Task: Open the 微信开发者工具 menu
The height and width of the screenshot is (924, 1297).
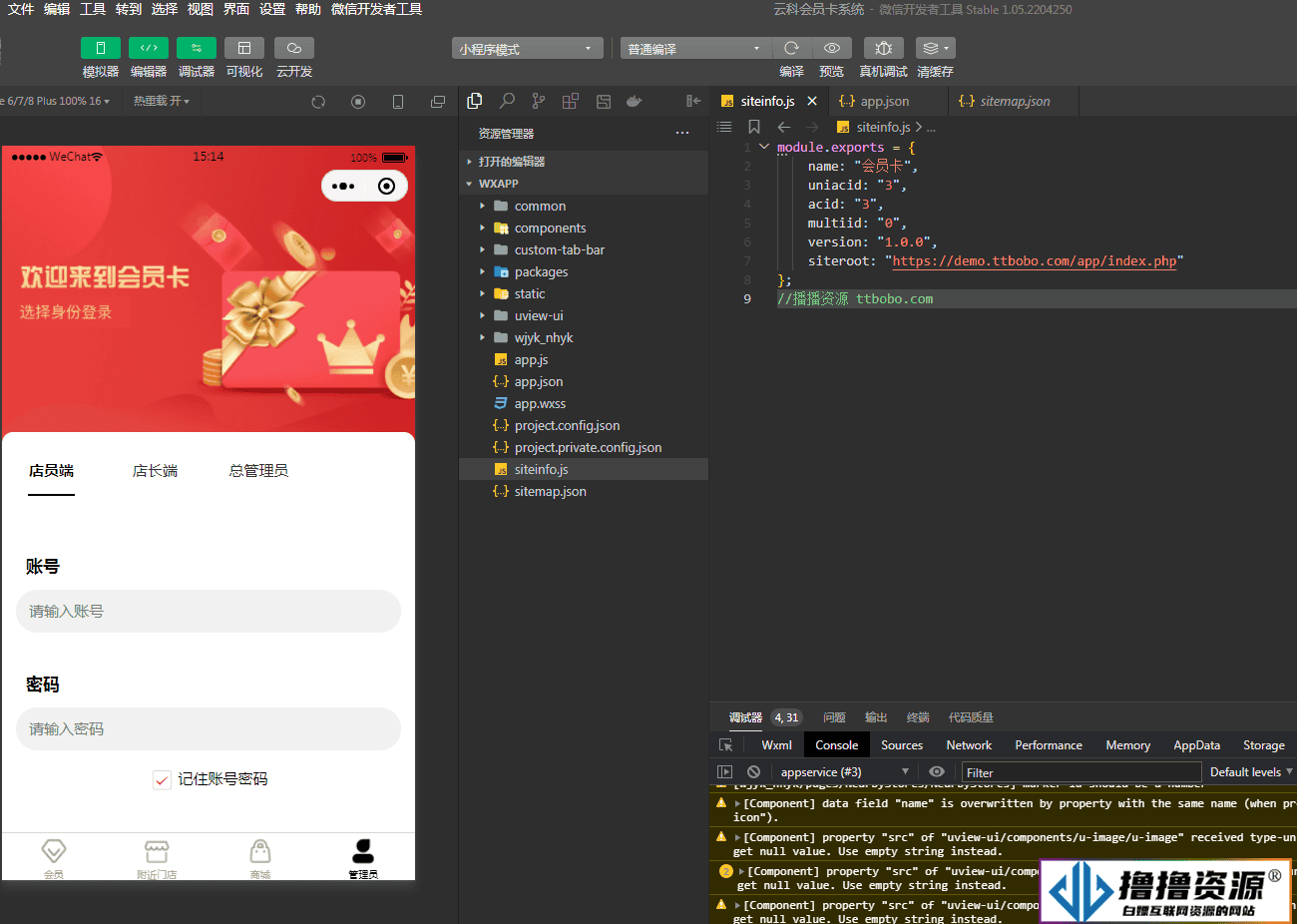Action: pyautogui.click(x=376, y=9)
